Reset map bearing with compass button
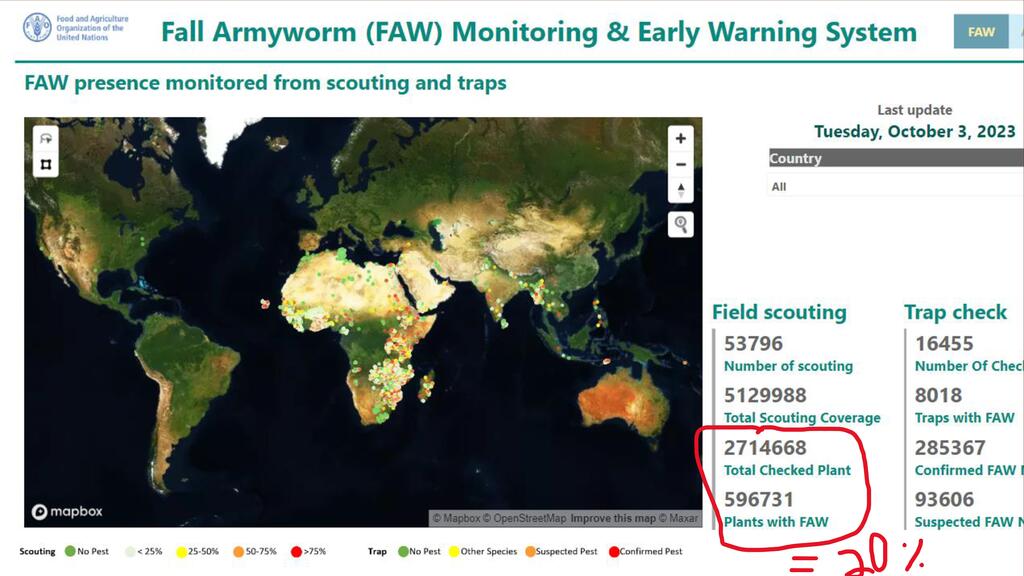The width and height of the screenshot is (1024, 576). [681, 190]
